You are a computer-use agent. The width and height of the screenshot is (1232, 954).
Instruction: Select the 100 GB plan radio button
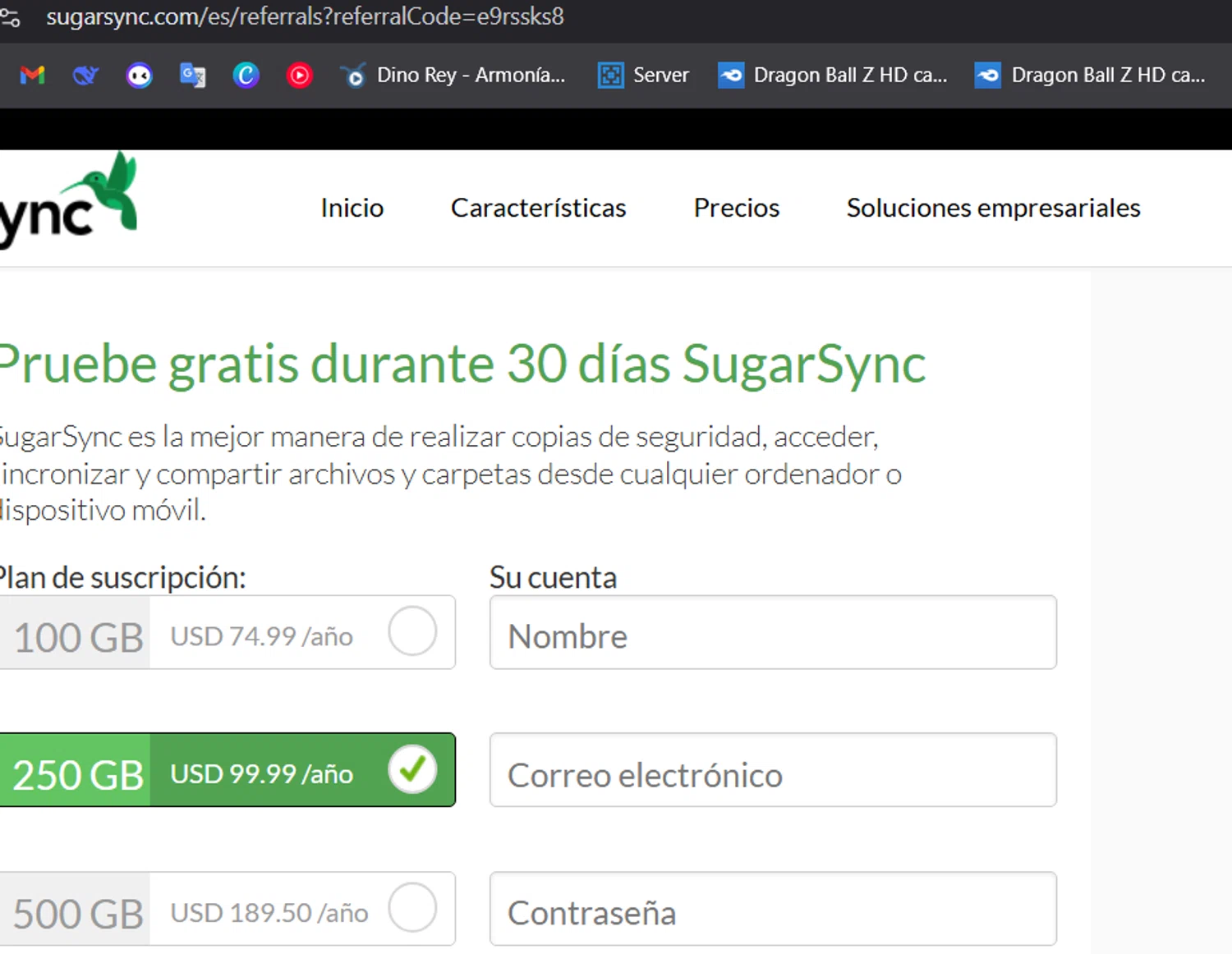click(412, 631)
